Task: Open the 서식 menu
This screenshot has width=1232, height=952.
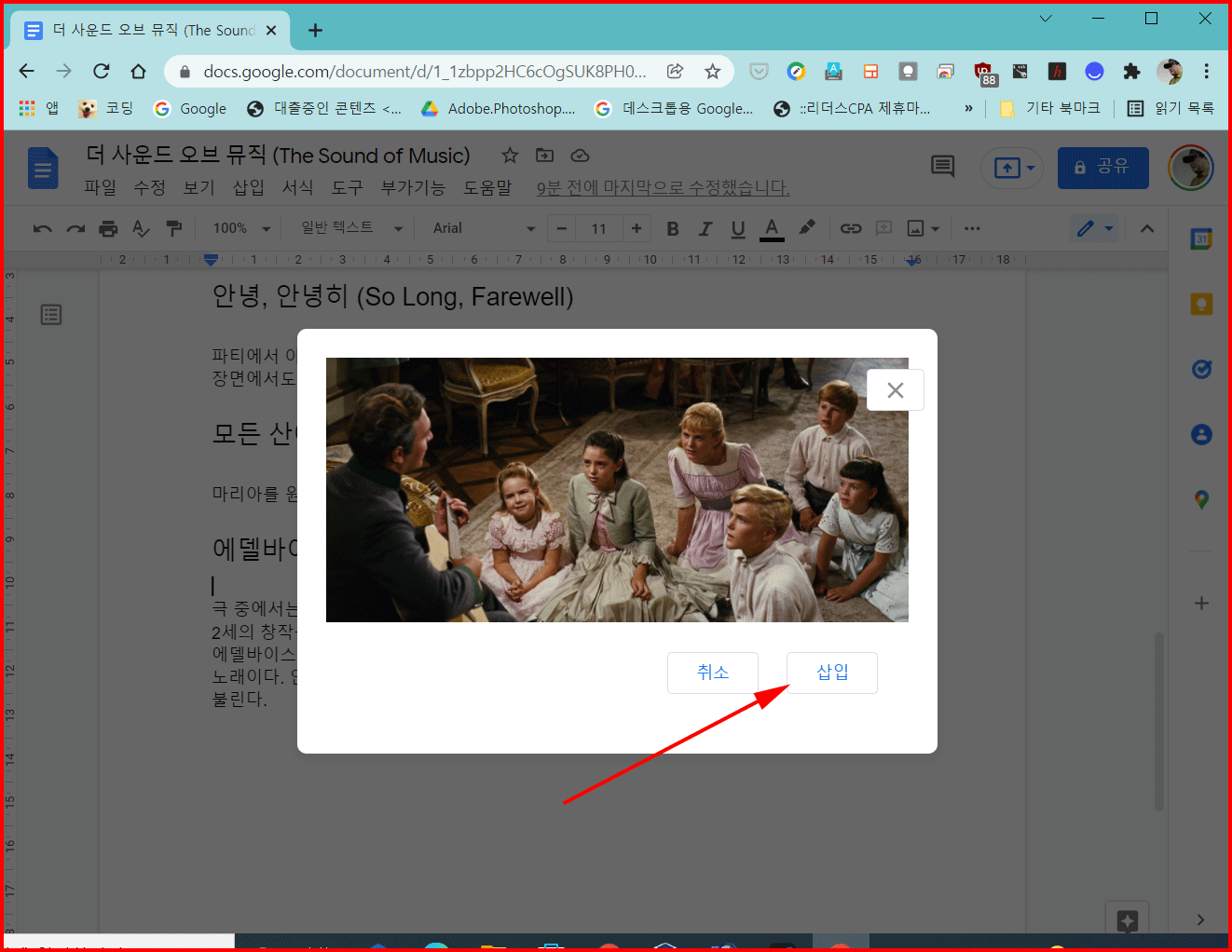Action: (297, 187)
